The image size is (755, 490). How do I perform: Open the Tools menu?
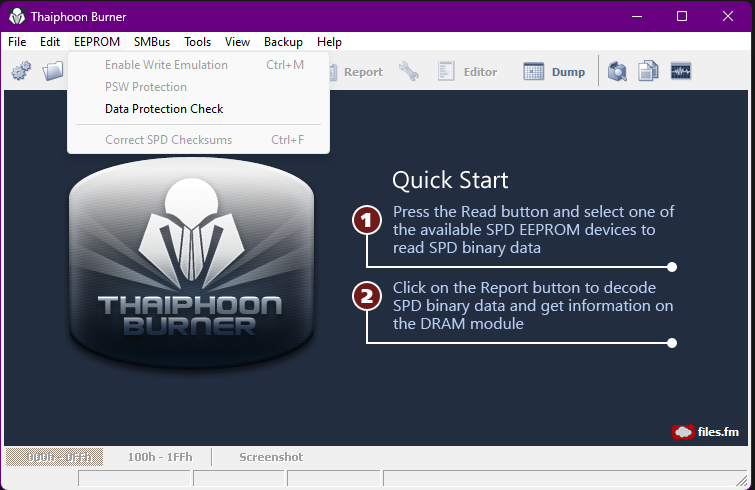point(197,42)
